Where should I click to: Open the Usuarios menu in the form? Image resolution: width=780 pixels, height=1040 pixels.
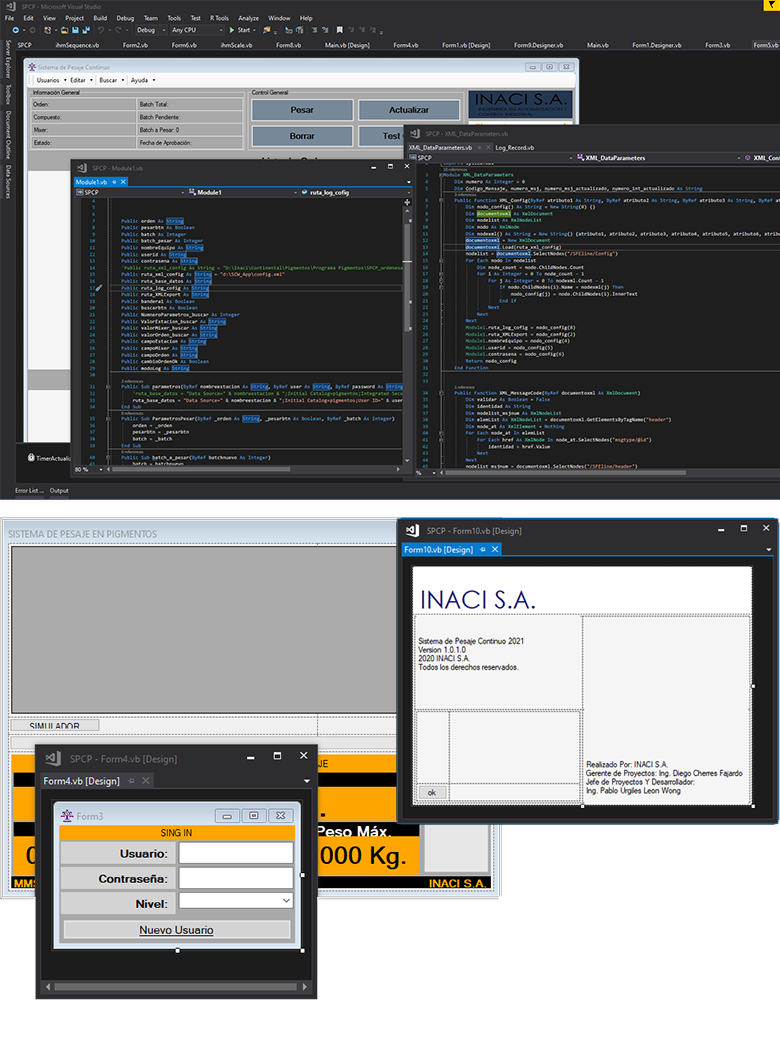(49, 80)
